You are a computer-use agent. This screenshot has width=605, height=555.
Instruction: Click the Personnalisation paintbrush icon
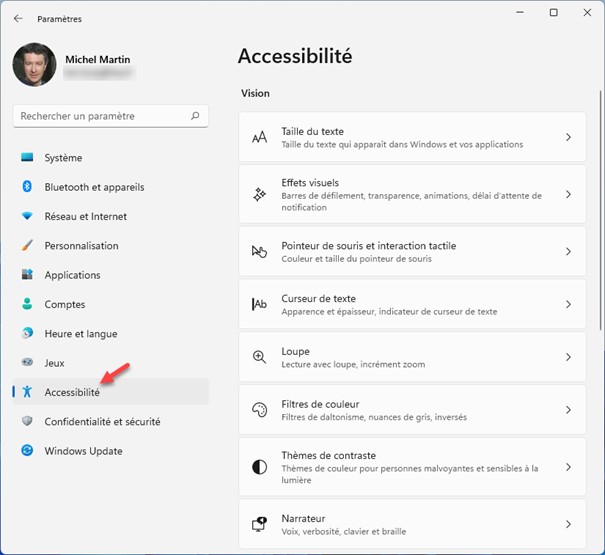point(27,245)
